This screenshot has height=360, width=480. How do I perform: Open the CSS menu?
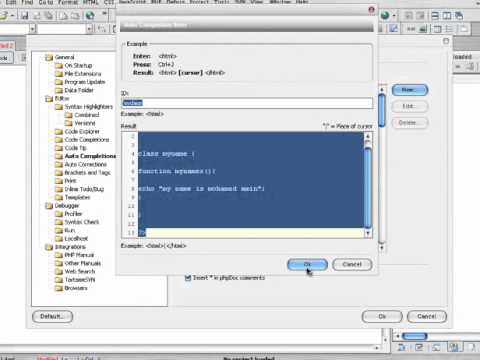tap(109, 2)
